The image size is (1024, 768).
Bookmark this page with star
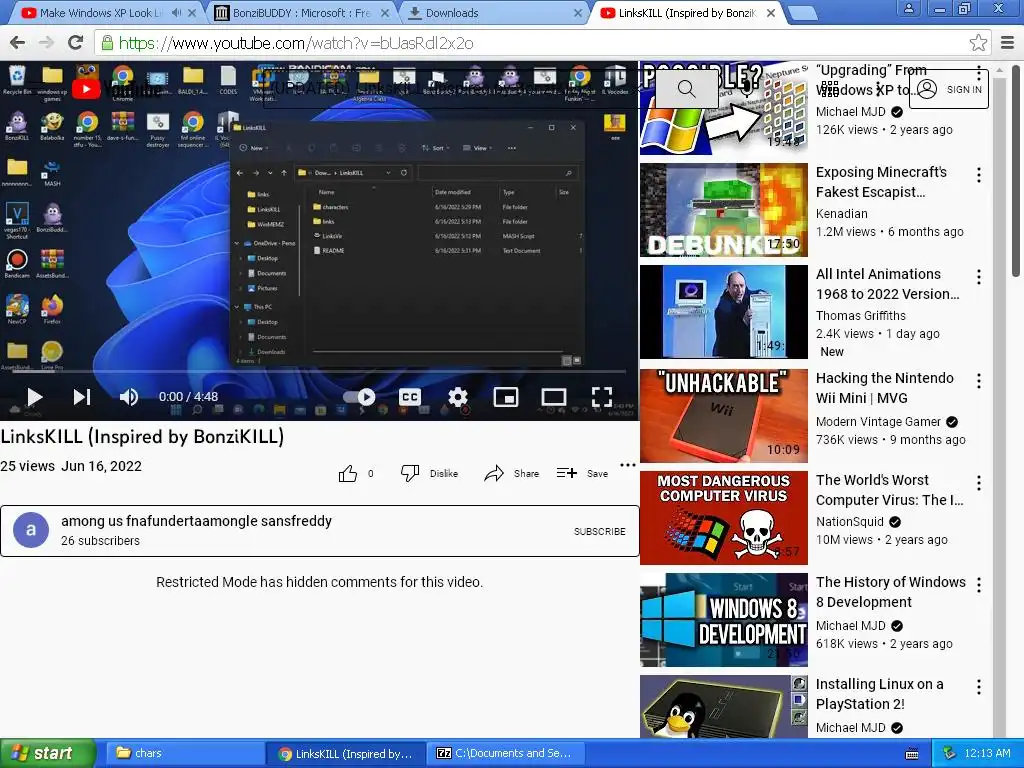(978, 42)
